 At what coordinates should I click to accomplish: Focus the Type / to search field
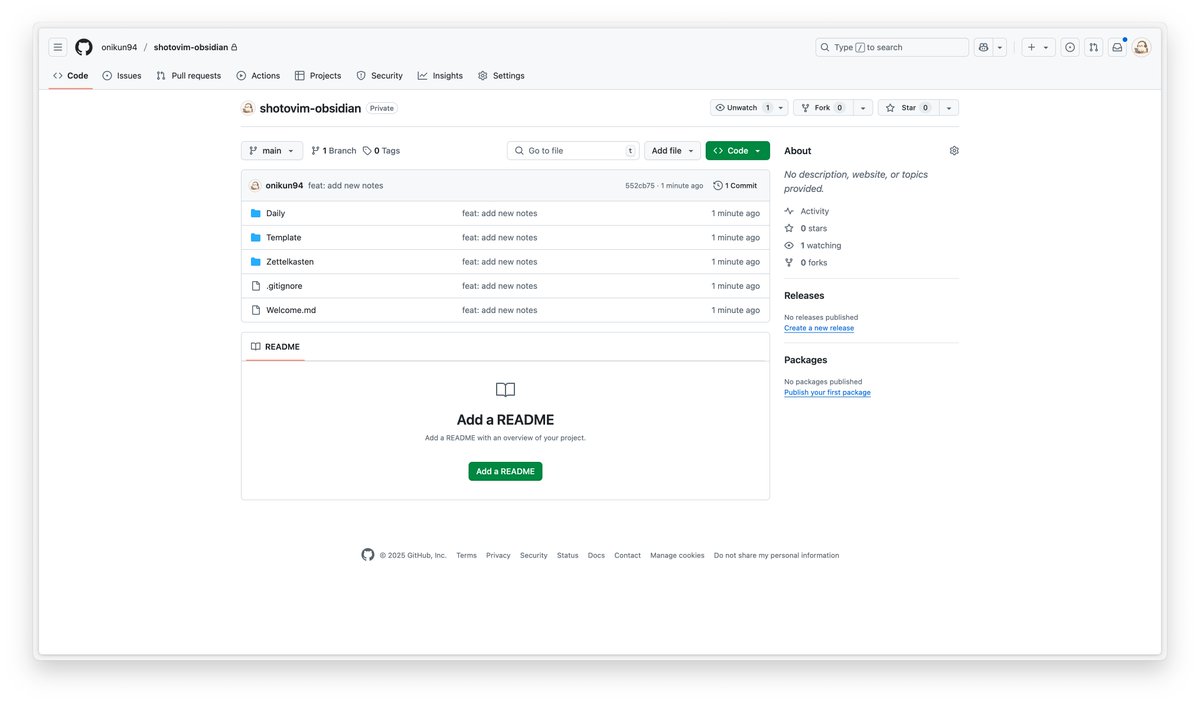[x=892, y=47]
